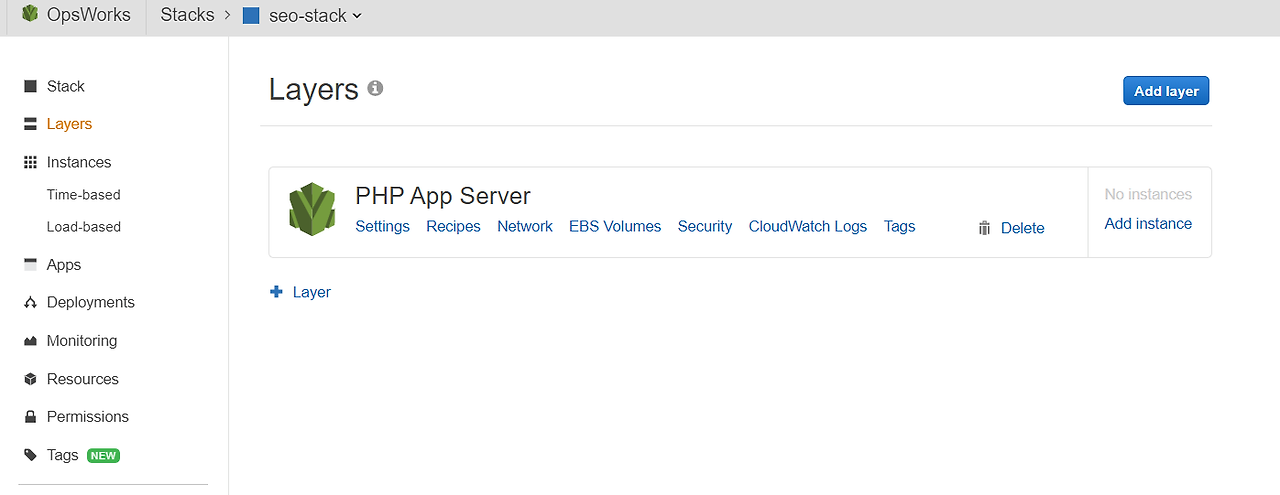This screenshot has height=495, width=1280.
Task: Click the blue seo-stack square icon
Action: 251,16
